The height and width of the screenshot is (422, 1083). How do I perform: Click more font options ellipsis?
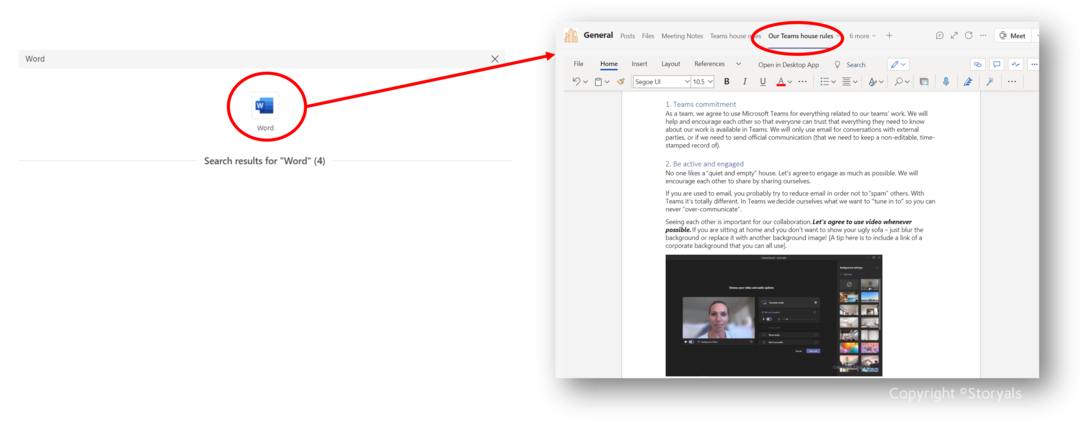pyautogui.click(x=802, y=81)
